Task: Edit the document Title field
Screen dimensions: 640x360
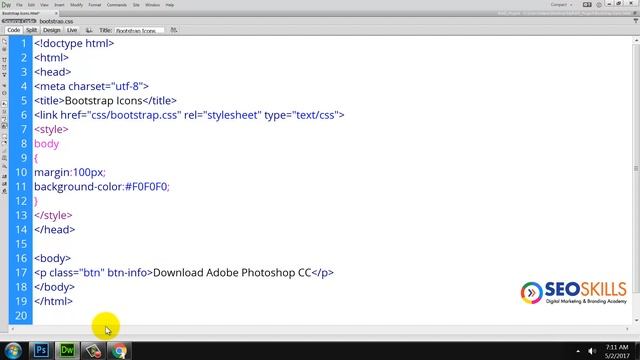Action: [x=139, y=31]
